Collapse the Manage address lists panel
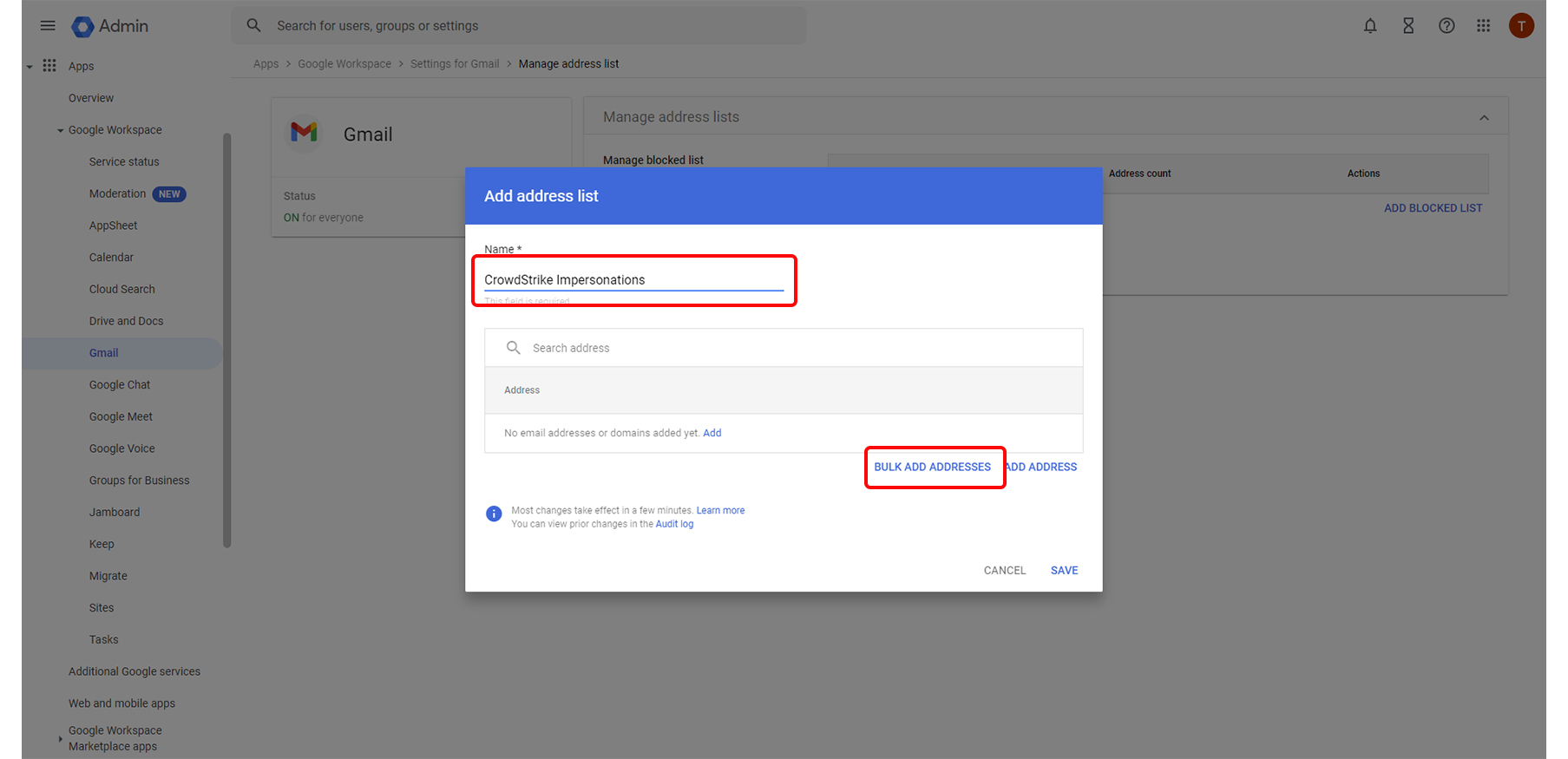The width and height of the screenshot is (1568, 759). coord(1484,118)
